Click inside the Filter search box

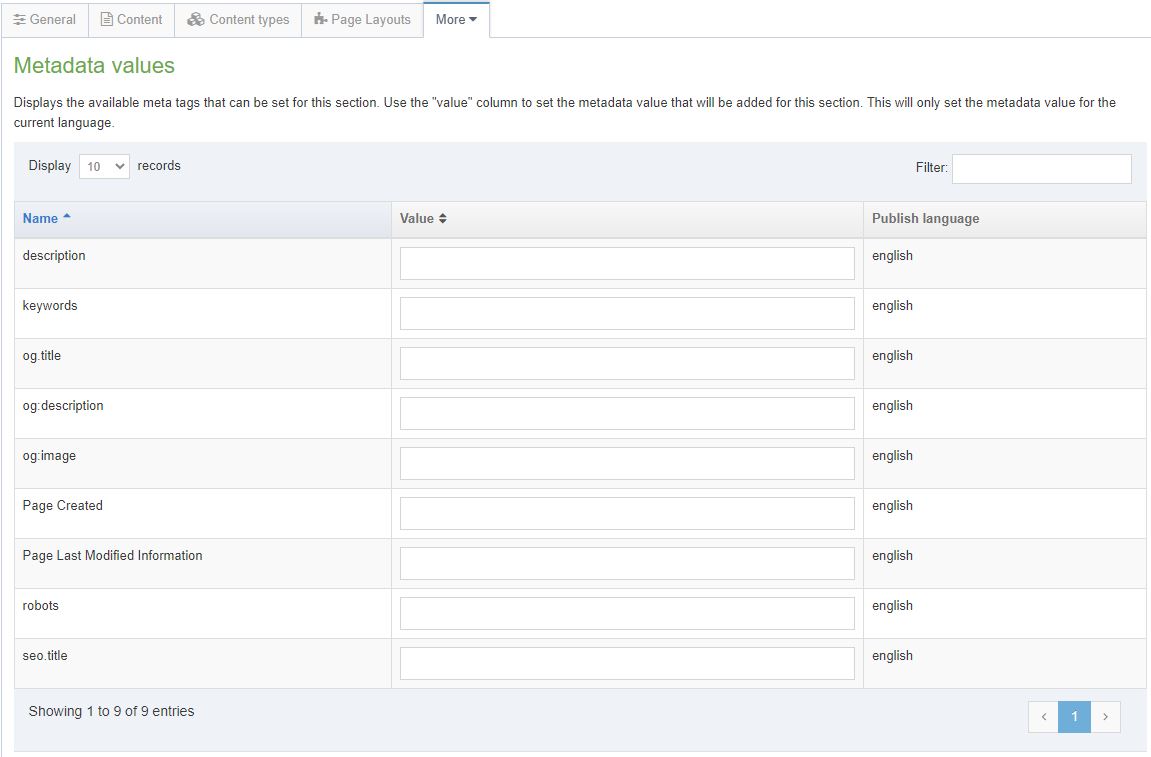(1041, 168)
